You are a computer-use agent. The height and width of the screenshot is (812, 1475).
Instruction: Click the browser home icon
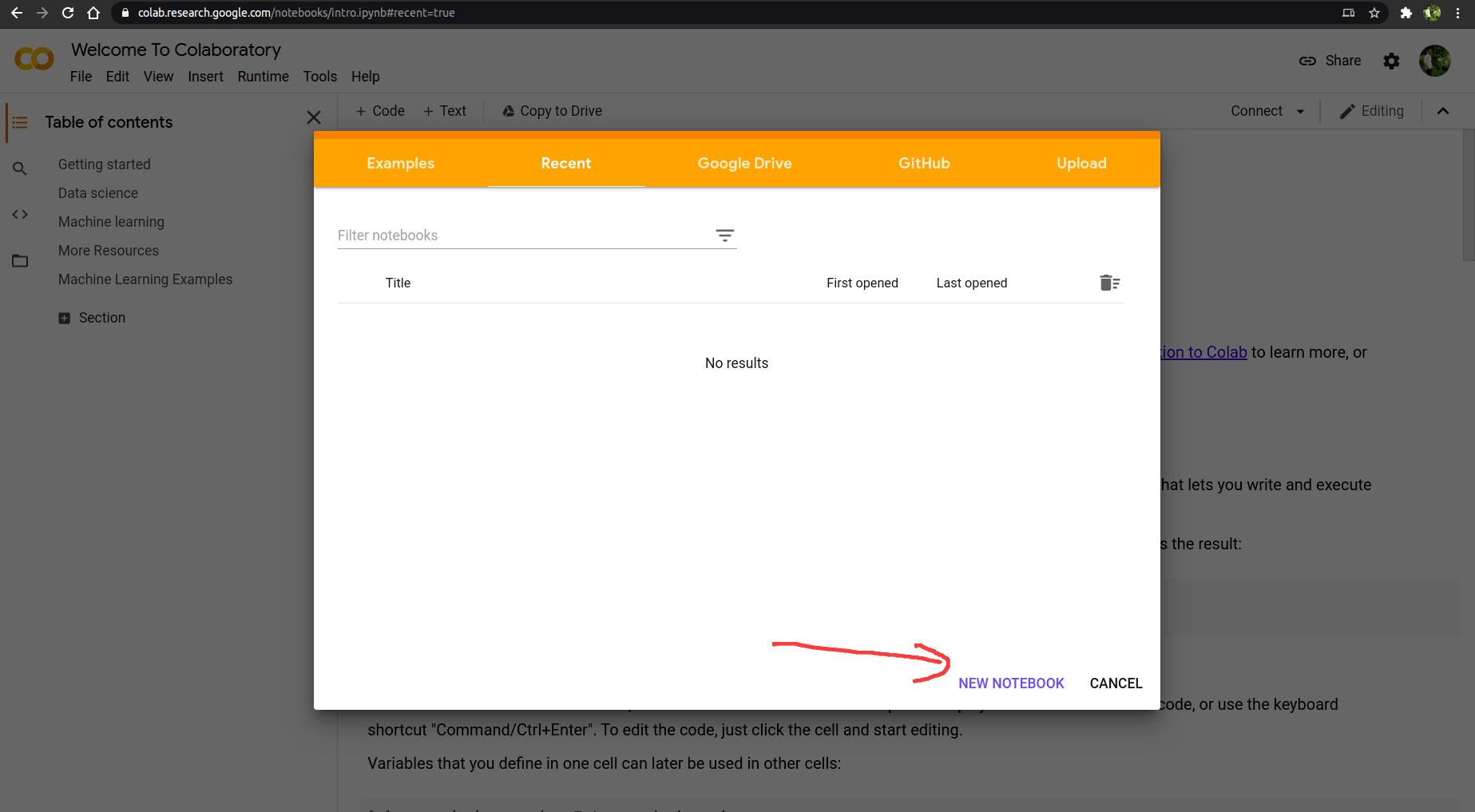[93, 13]
